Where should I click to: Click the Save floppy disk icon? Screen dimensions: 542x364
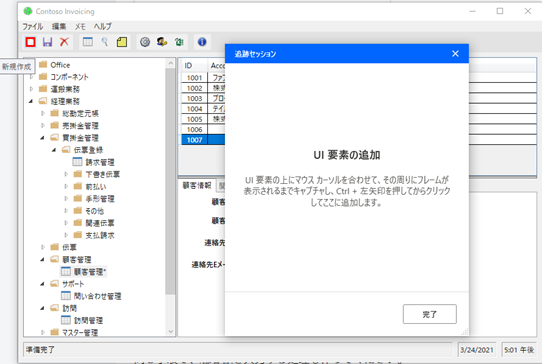pyautogui.click(x=47, y=42)
